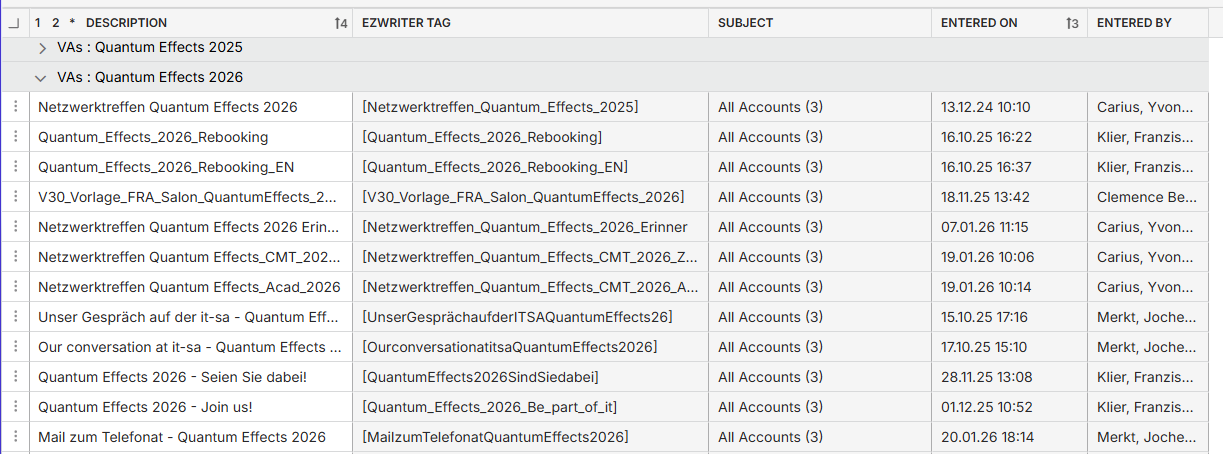Image resolution: width=1223 pixels, height=454 pixels.
Task: Open row menu for Unser Gespräch auf der it-sa
Action: click(x=15, y=317)
